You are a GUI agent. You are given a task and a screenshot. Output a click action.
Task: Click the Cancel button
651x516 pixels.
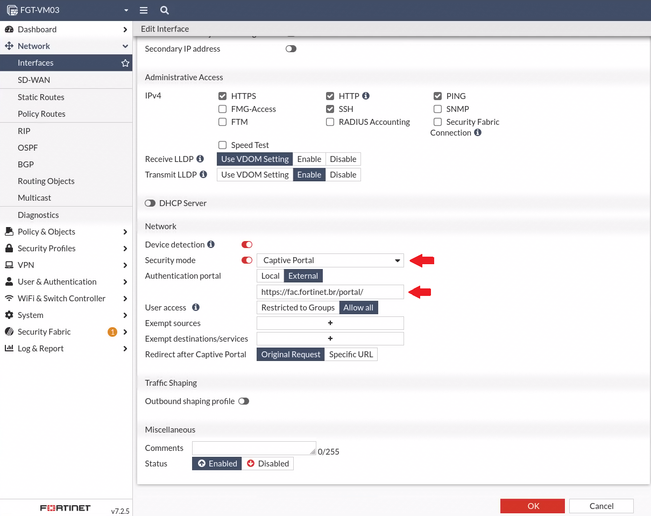pyautogui.click(x=601, y=506)
